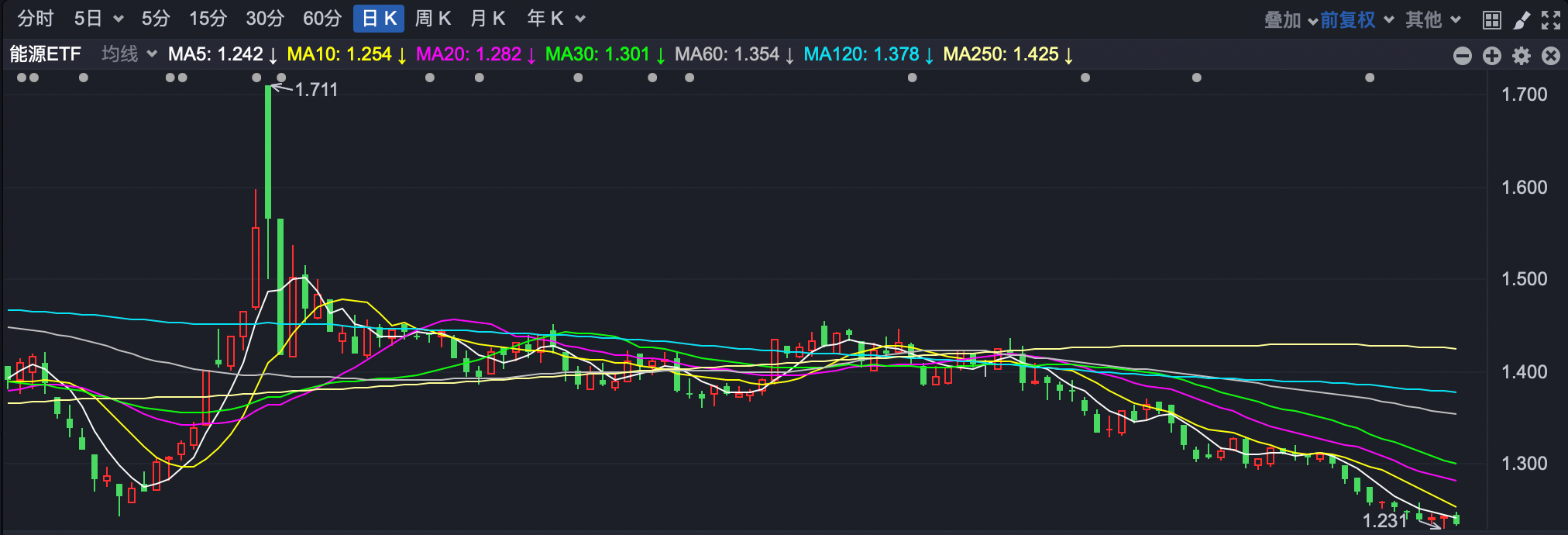Select the paintbrush drawing tool

(1522, 20)
